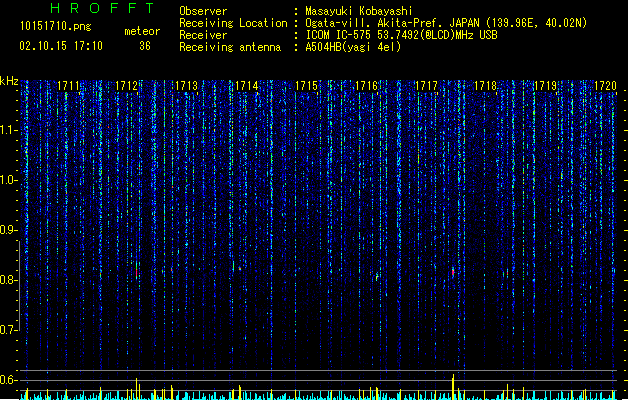
Task: Click the 0.9 kHz axis label
Action: point(8,230)
